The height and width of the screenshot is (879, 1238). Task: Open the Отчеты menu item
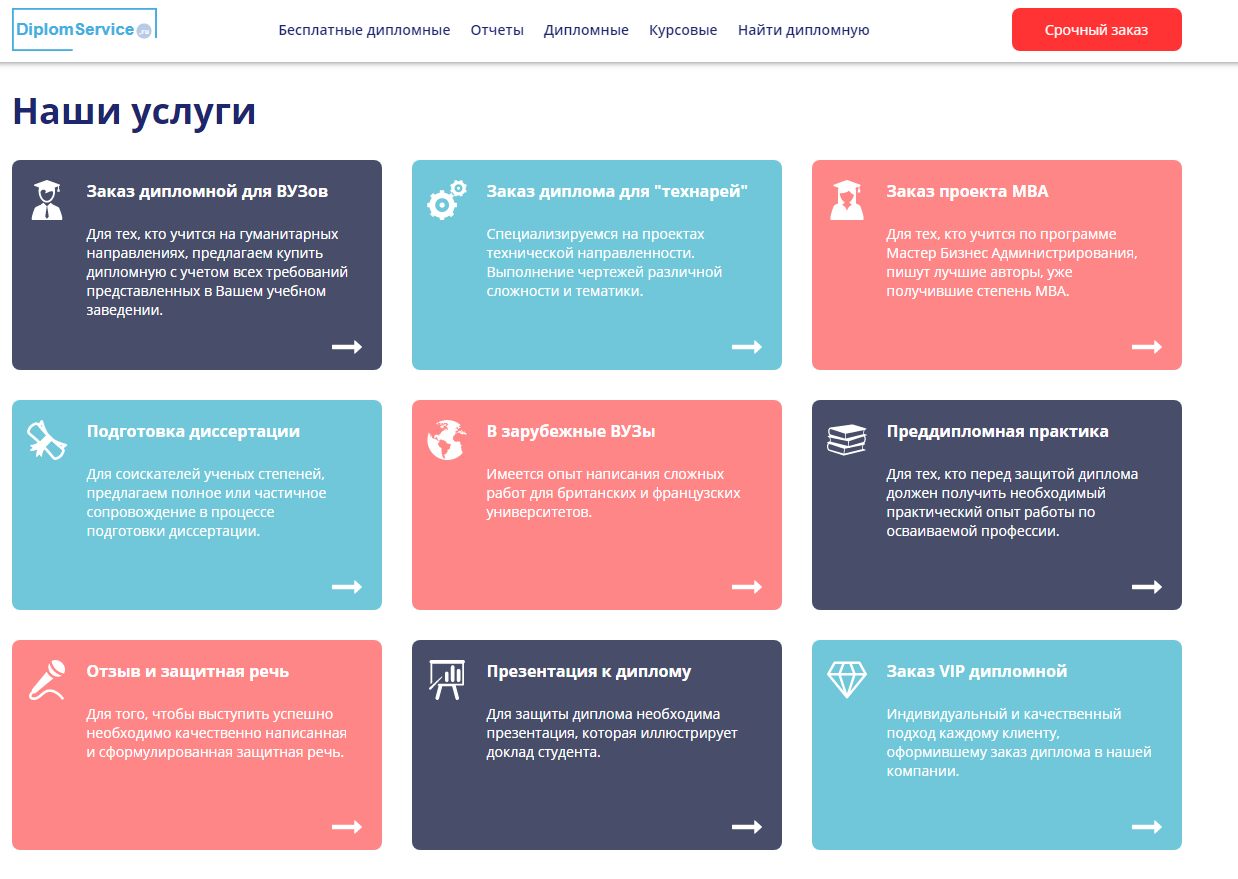click(x=497, y=30)
